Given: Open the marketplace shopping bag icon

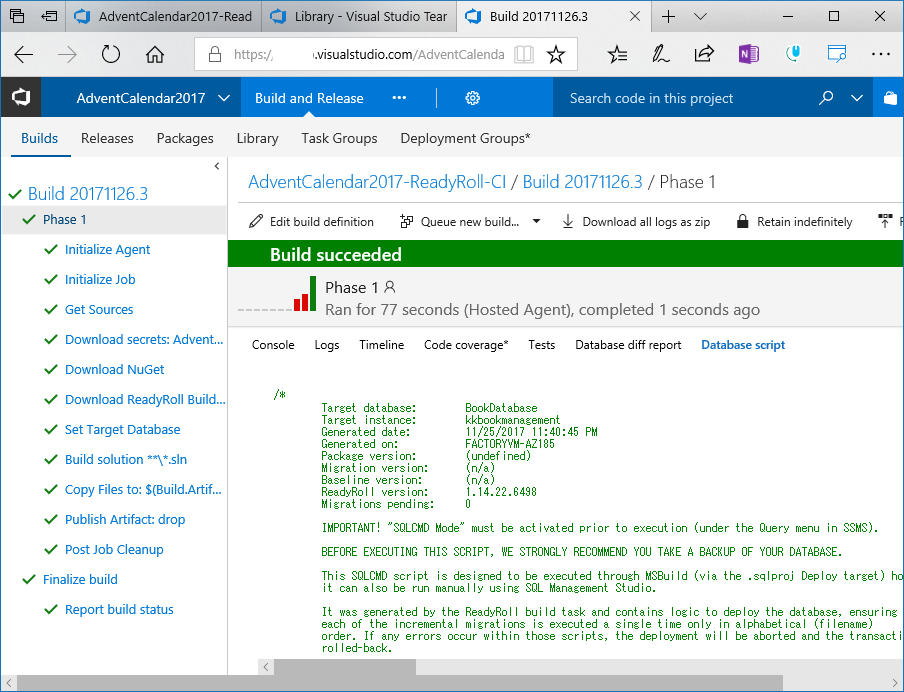Looking at the screenshot, I should [890, 98].
